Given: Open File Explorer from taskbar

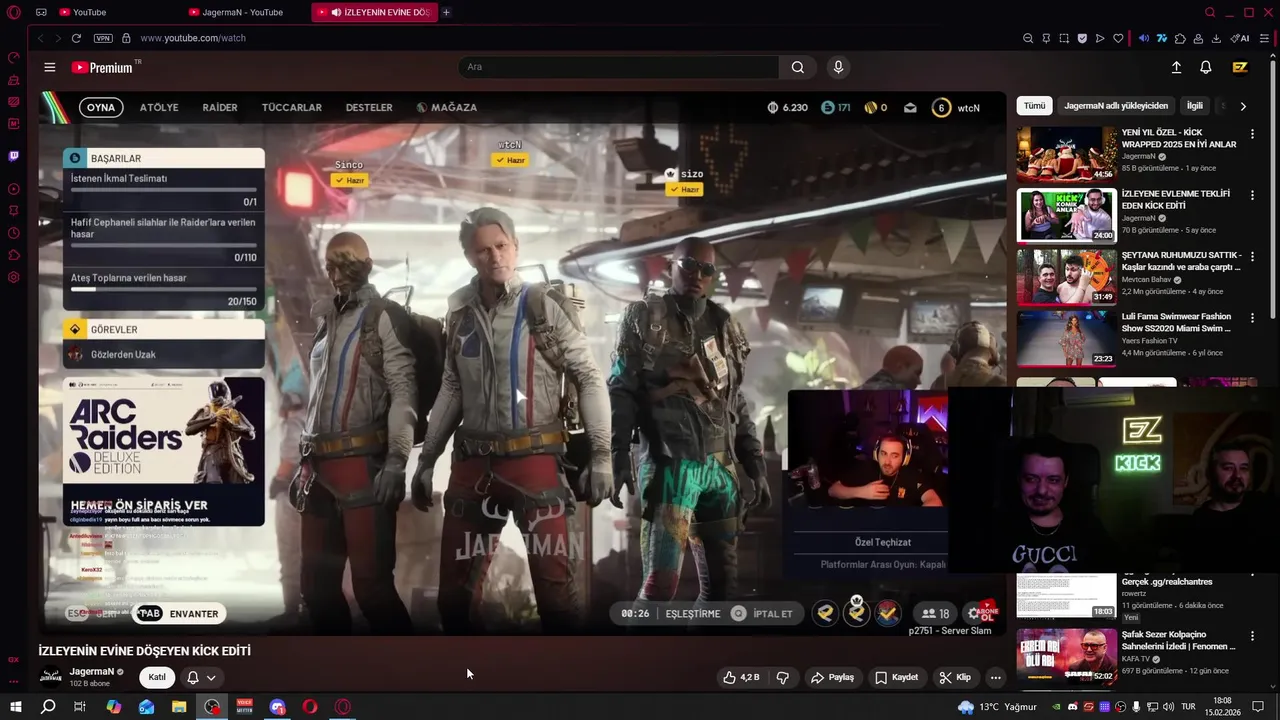Looking at the screenshot, I should [x=179, y=707].
